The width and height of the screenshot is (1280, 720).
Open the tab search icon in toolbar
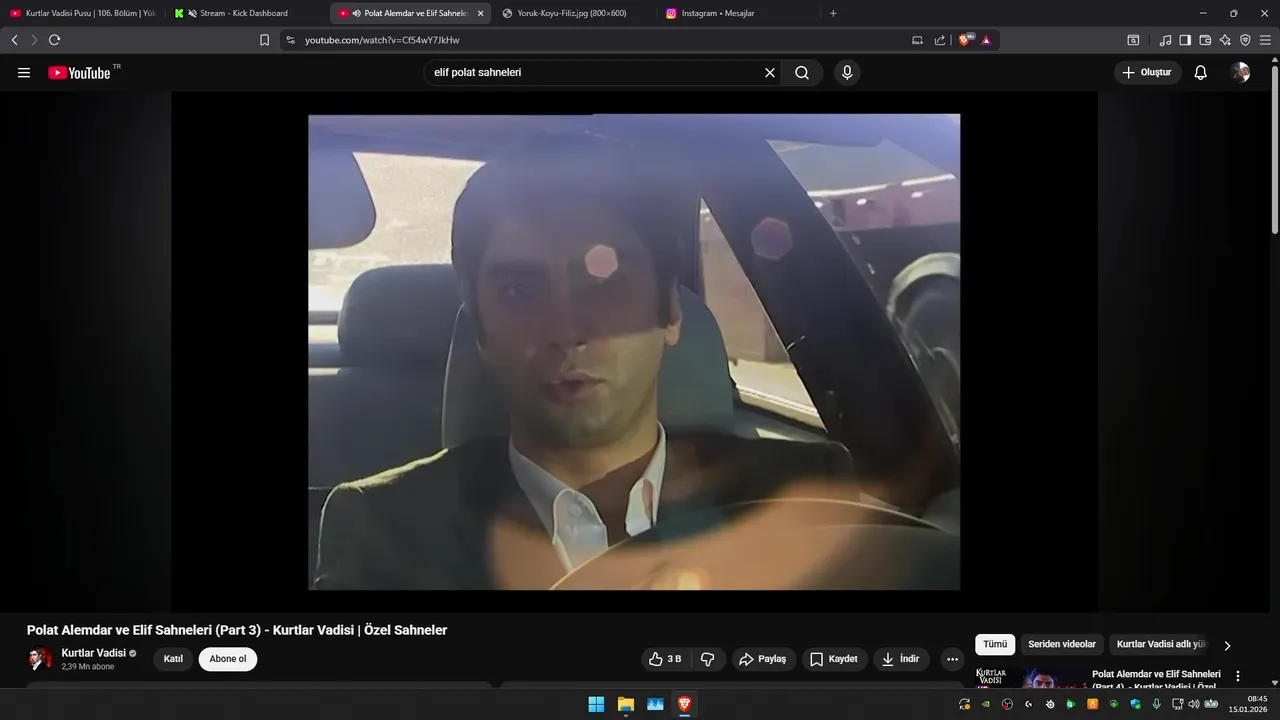[x=1133, y=40]
